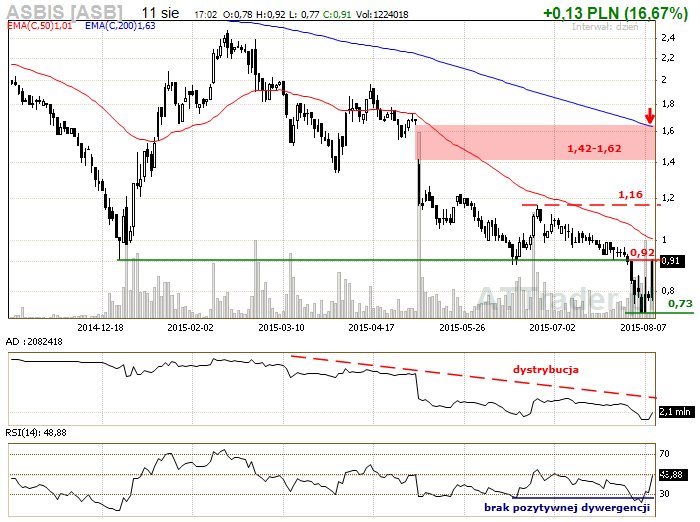
Task: Click the red '0,92' price label
Action: (642, 253)
